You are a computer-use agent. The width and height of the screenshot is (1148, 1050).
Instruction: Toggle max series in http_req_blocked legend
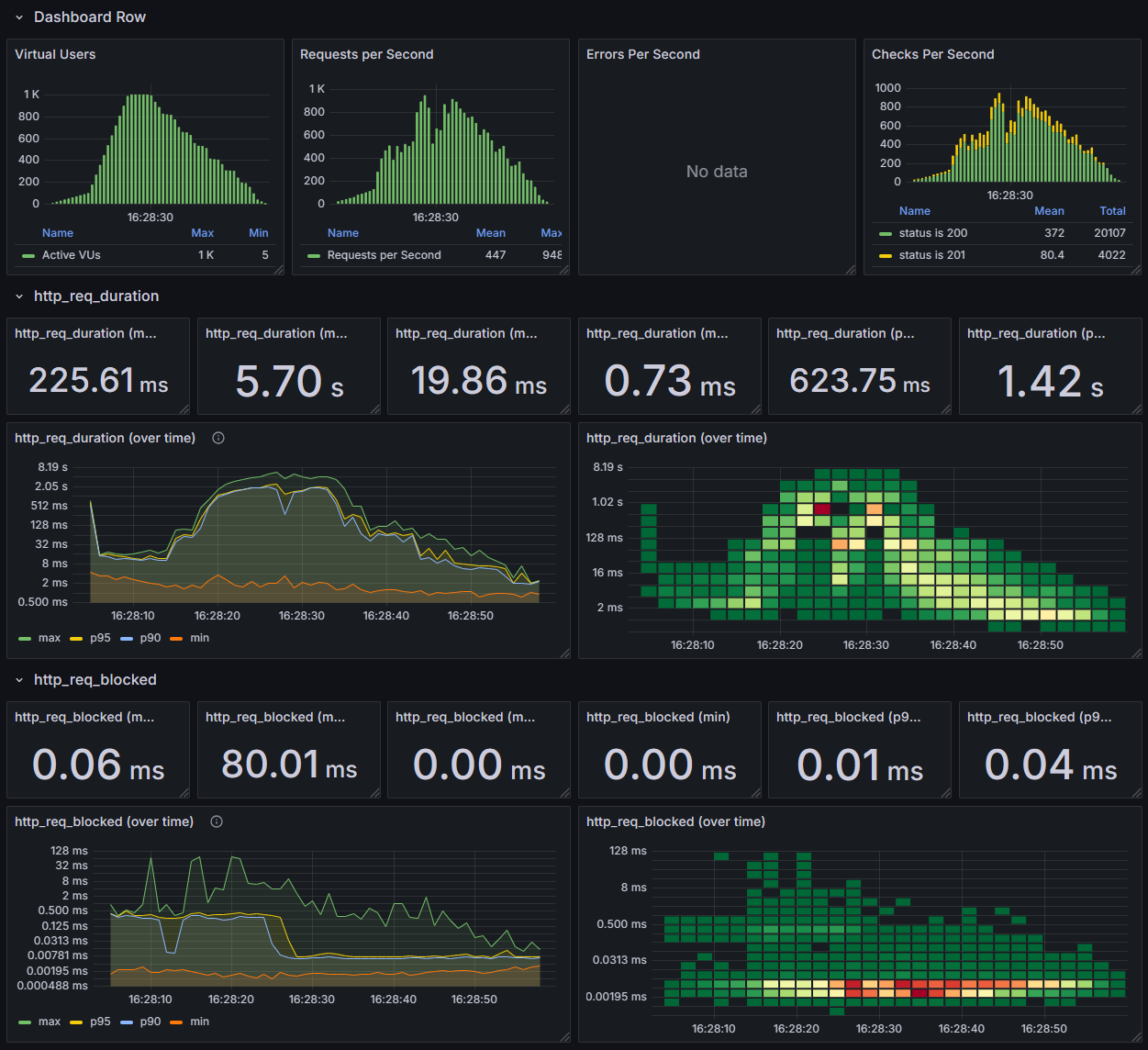click(x=50, y=1022)
